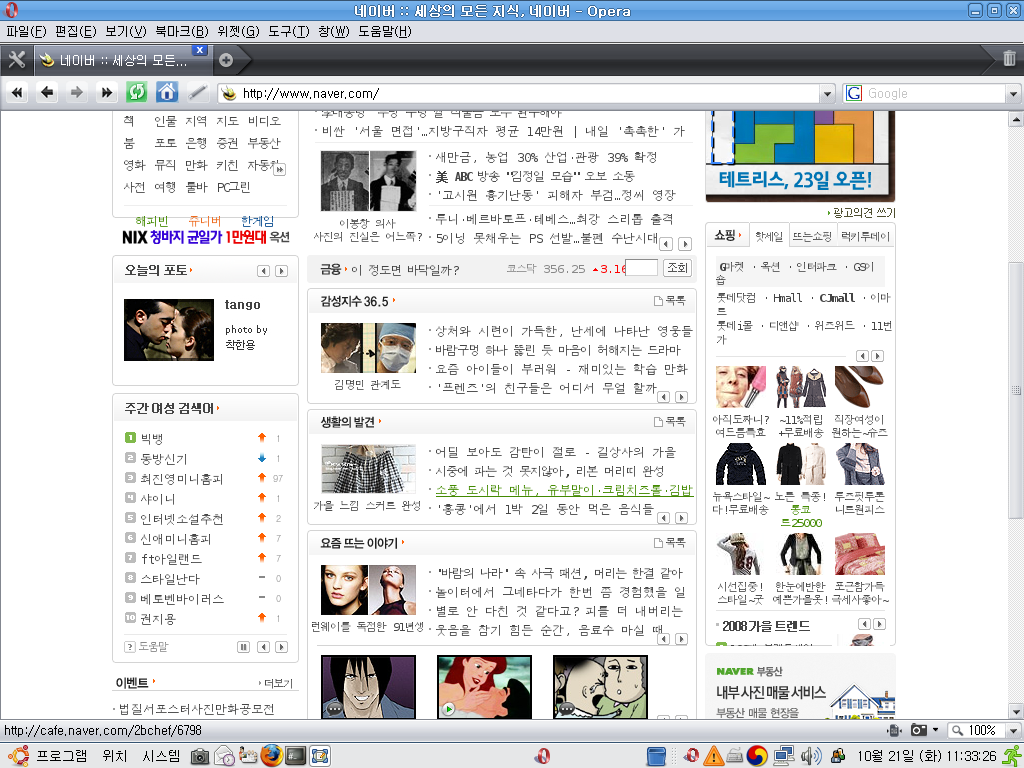Viewport: 1024px width, 768px height.
Task: Click the 조회 stock lookup button
Action: click(x=677, y=268)
